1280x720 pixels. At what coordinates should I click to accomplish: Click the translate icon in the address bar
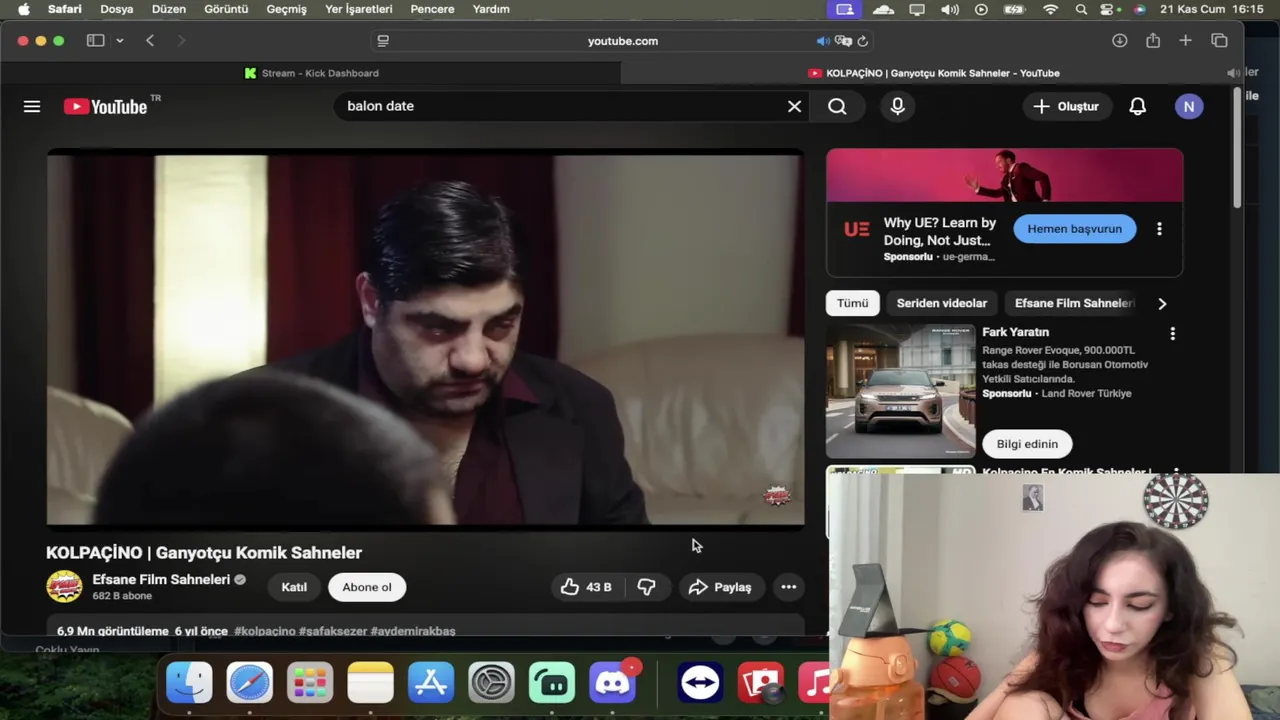point(843,41)
